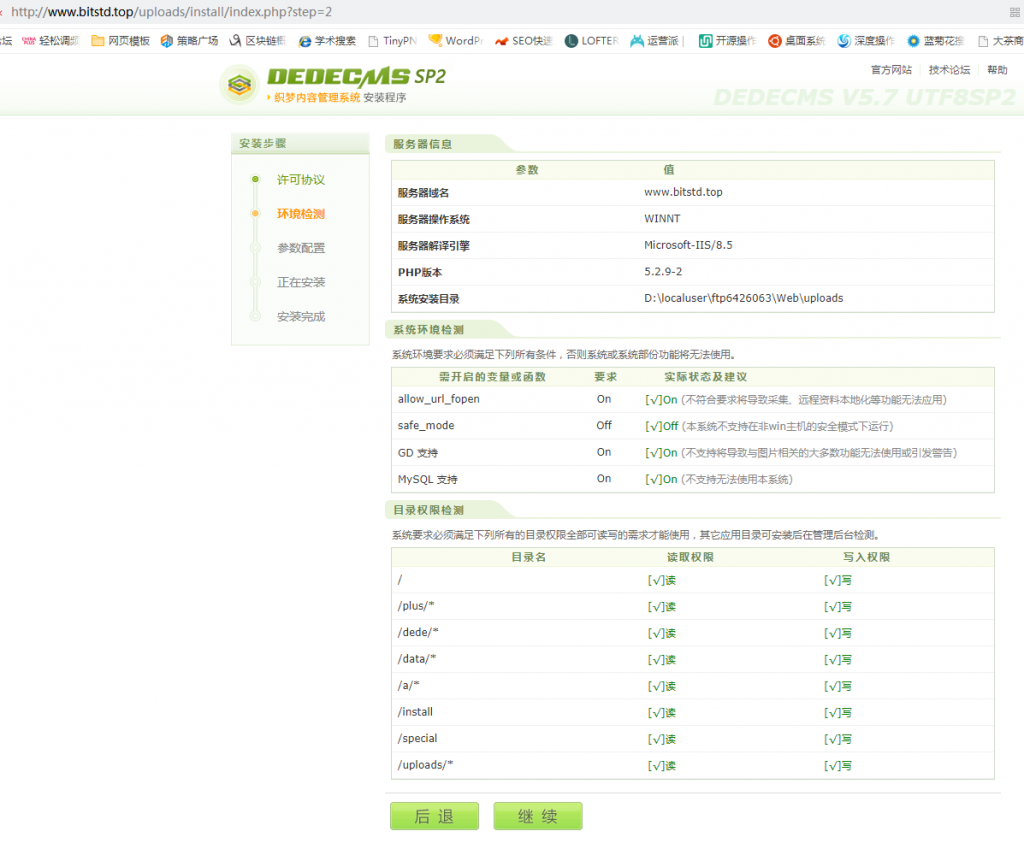Click the /plus/* directory name

(x=416, y=606)
